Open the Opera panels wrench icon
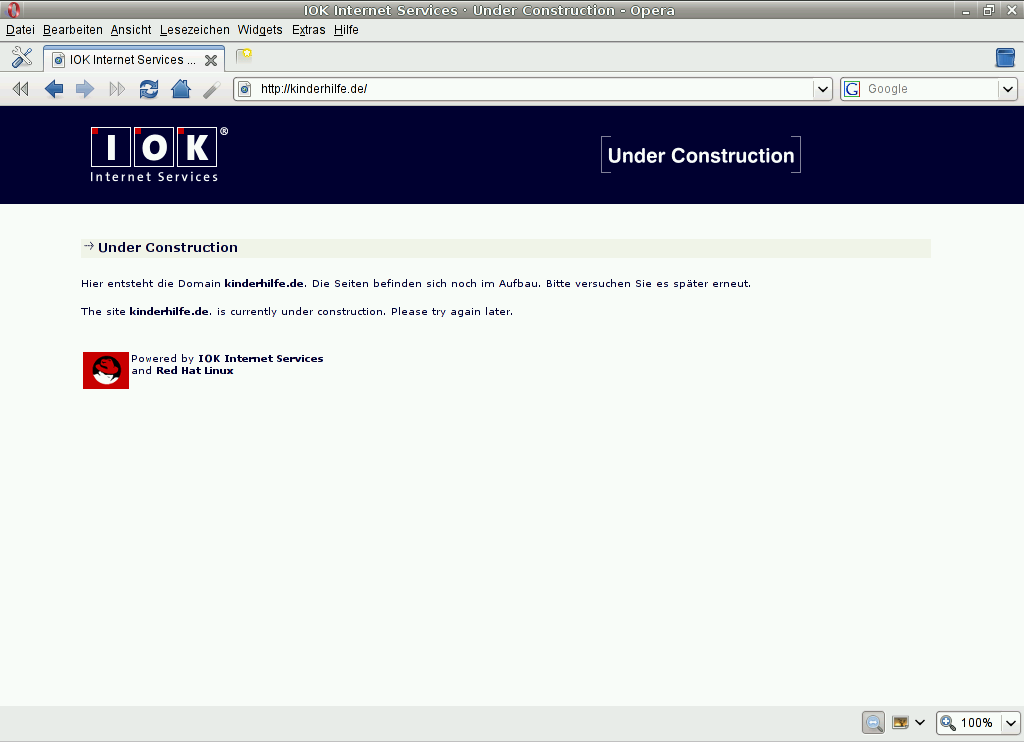The width and height of the screenshot is (1024, 742). coord(22,59)
